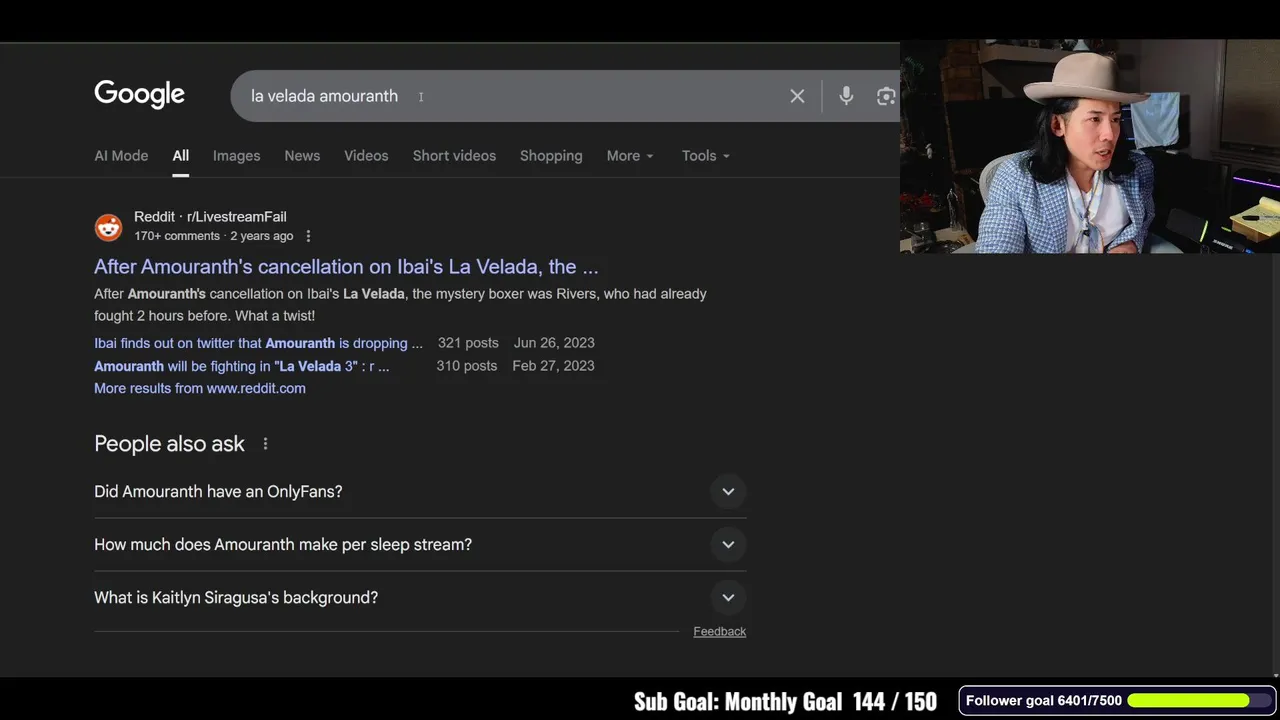The height and width of the screenshot is (720, 1280).
Task: Click the 'People also ask' heading
Action: [169, 444]
